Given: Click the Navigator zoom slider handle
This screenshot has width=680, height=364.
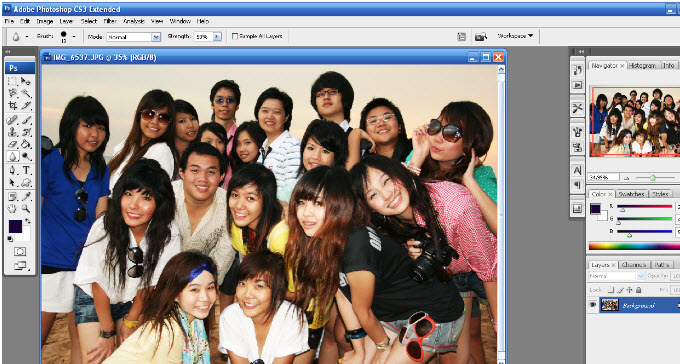Looking at the screenshot, I should coord(653,177).
